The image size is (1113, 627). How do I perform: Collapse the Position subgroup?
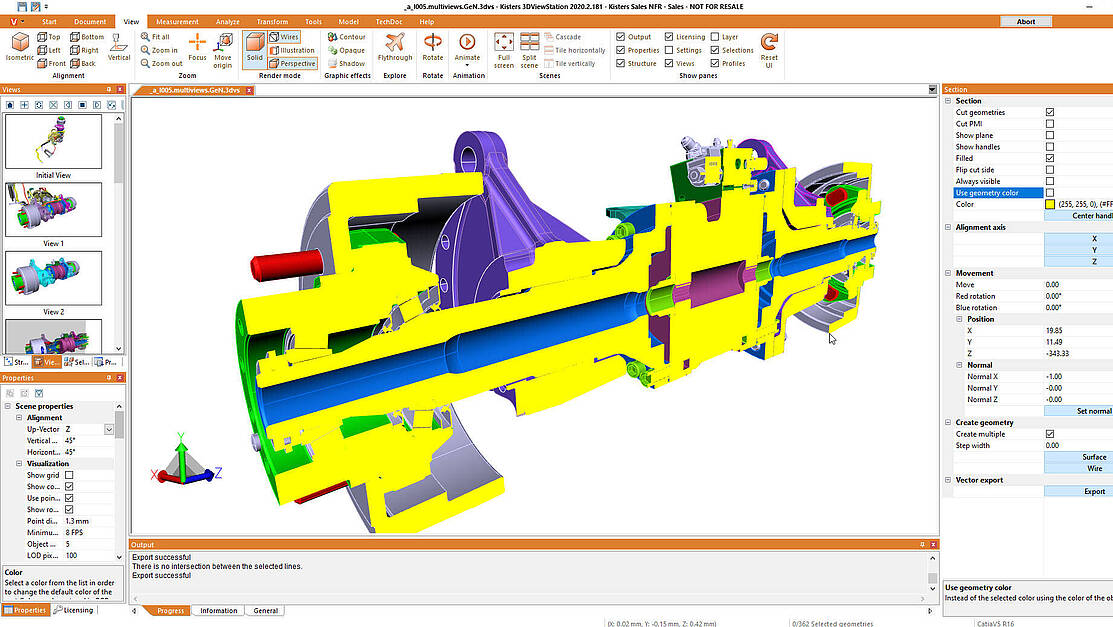coord(959,319)
